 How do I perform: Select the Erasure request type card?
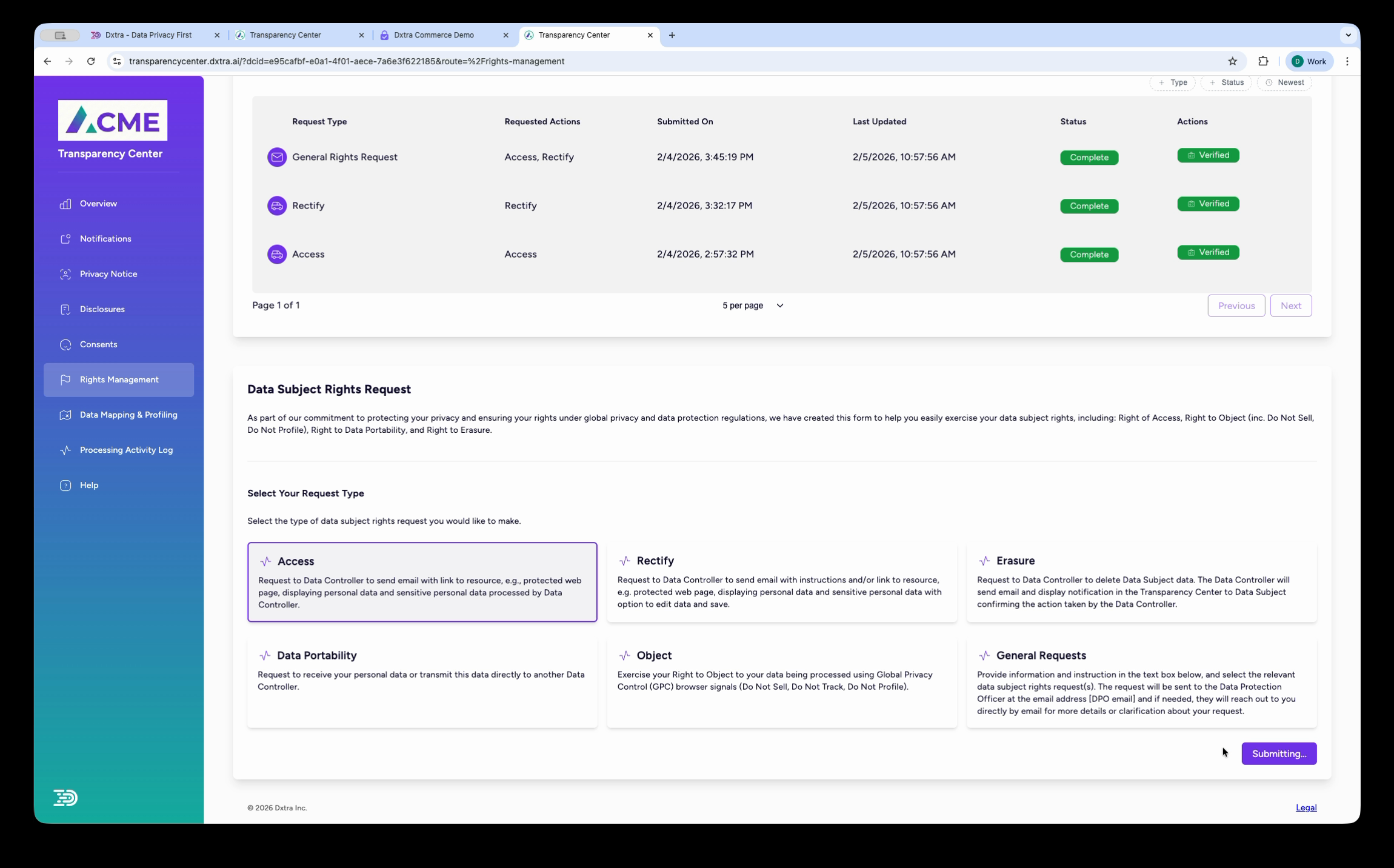click(x=1141, y=582)
